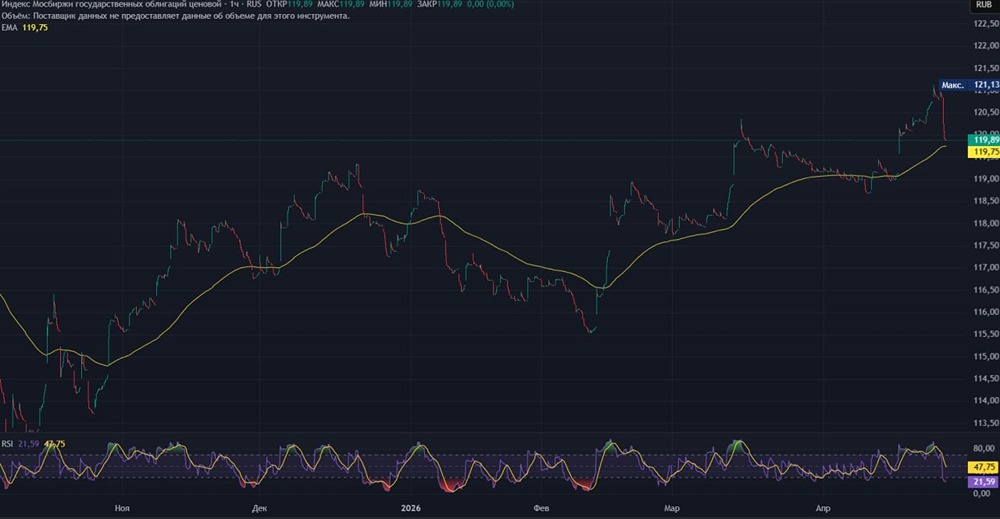Select the RSI indicator legend label
Screen dimensions: 1000x519
[7, 443]
